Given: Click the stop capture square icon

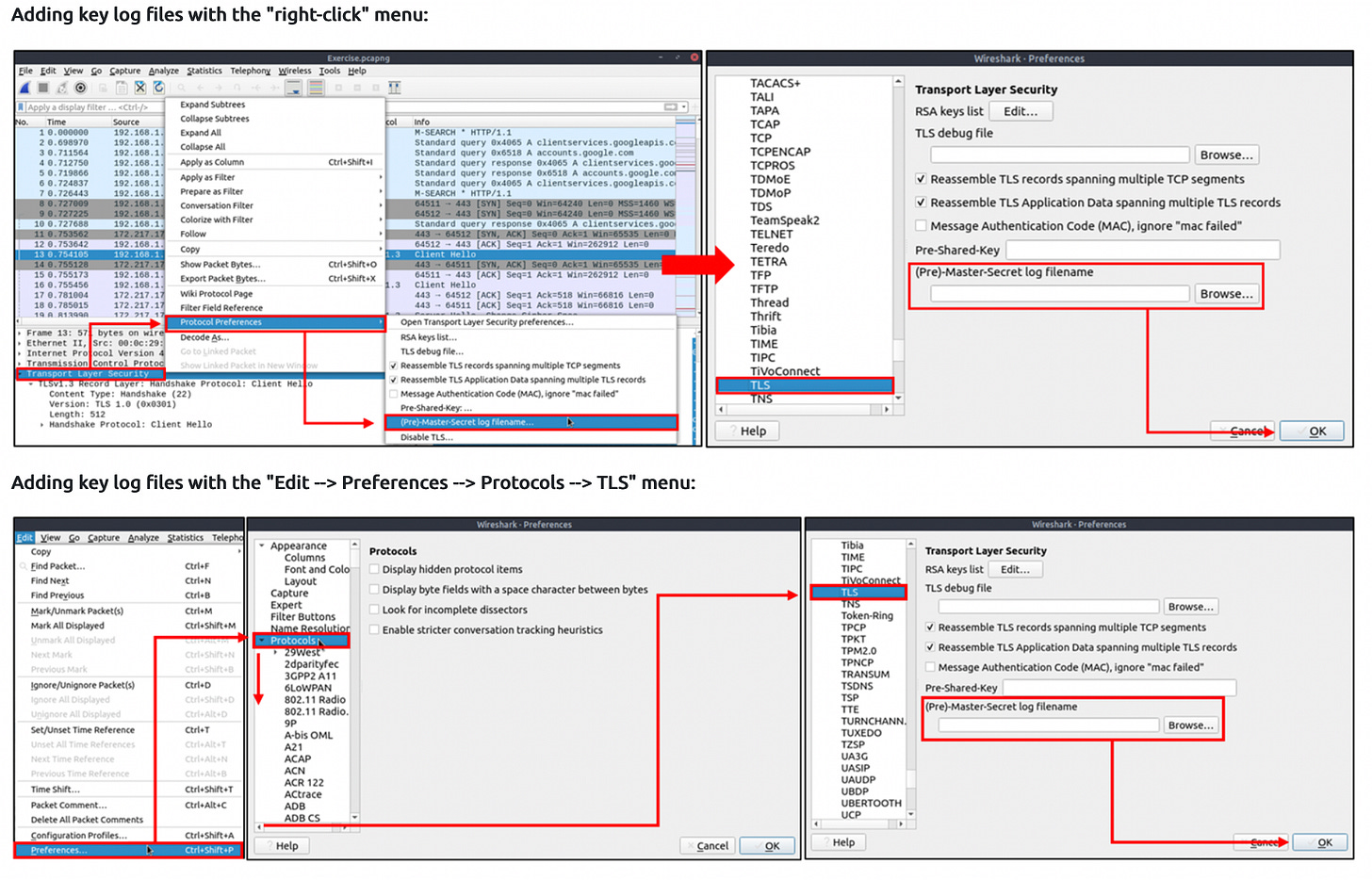Looking at the screenshot, I should (x=43, y=88).
